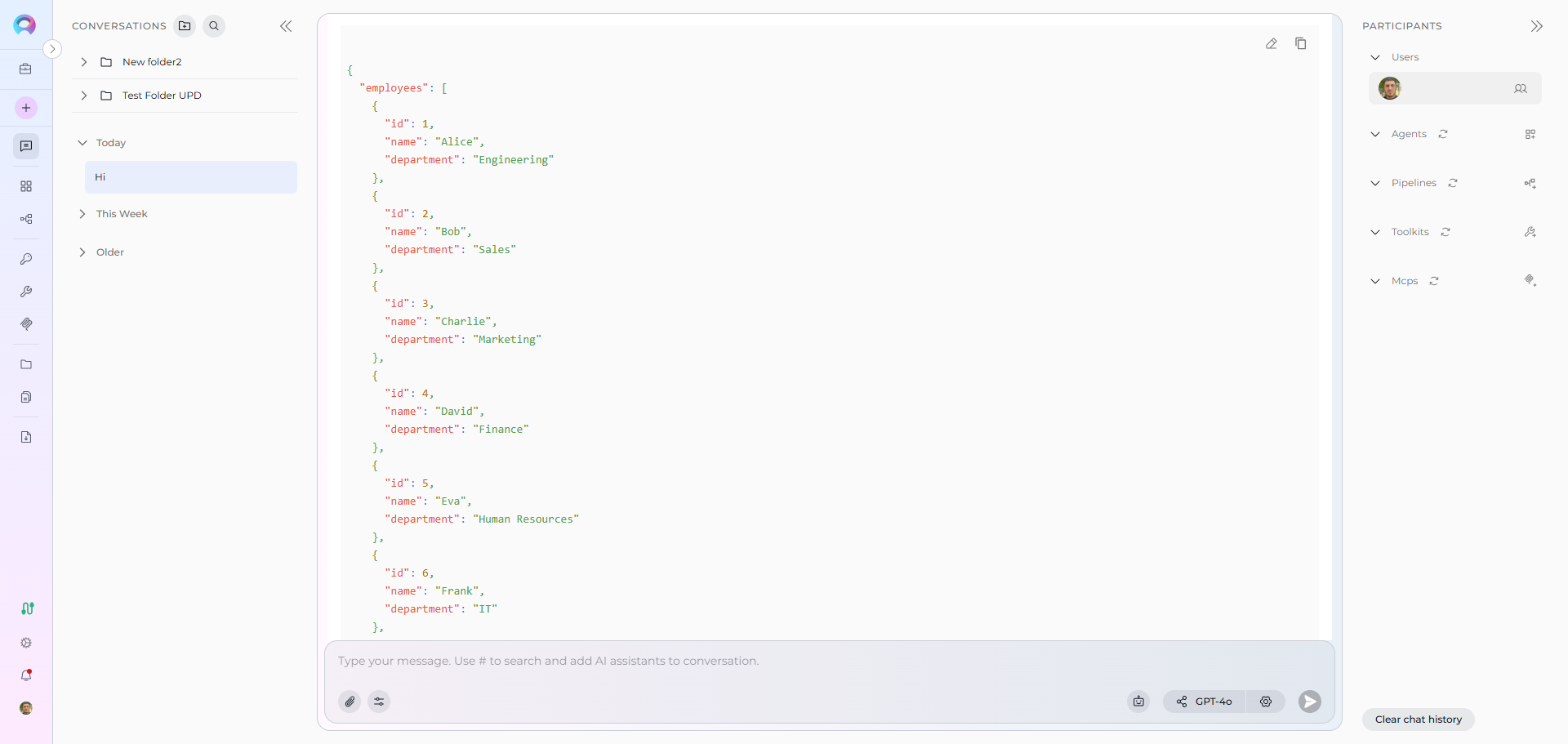Open model settings gear next to GPT-4o
1568x744 pixels.
(x=1266, y=702)
